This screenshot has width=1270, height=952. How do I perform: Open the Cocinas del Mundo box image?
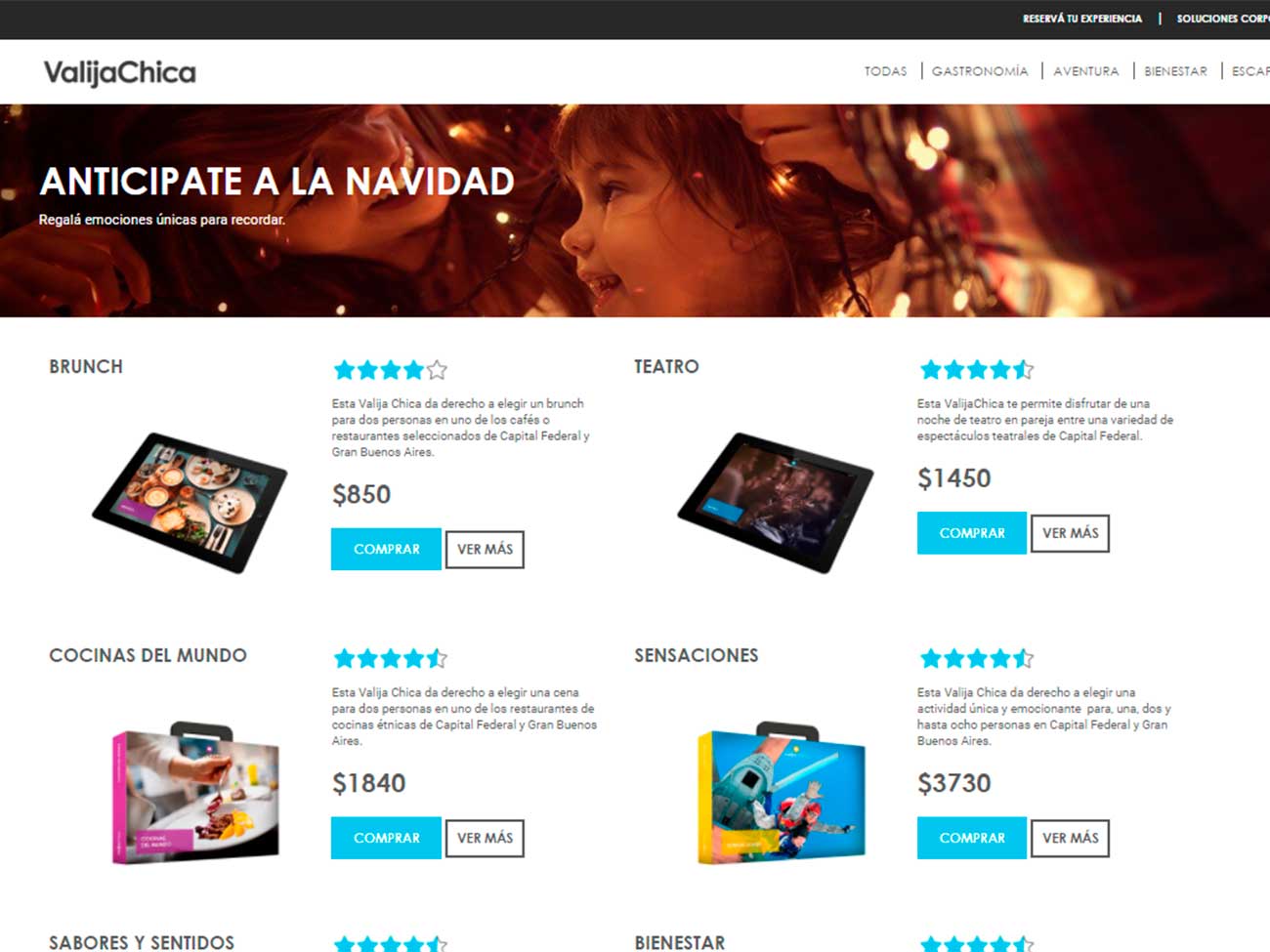195,794
